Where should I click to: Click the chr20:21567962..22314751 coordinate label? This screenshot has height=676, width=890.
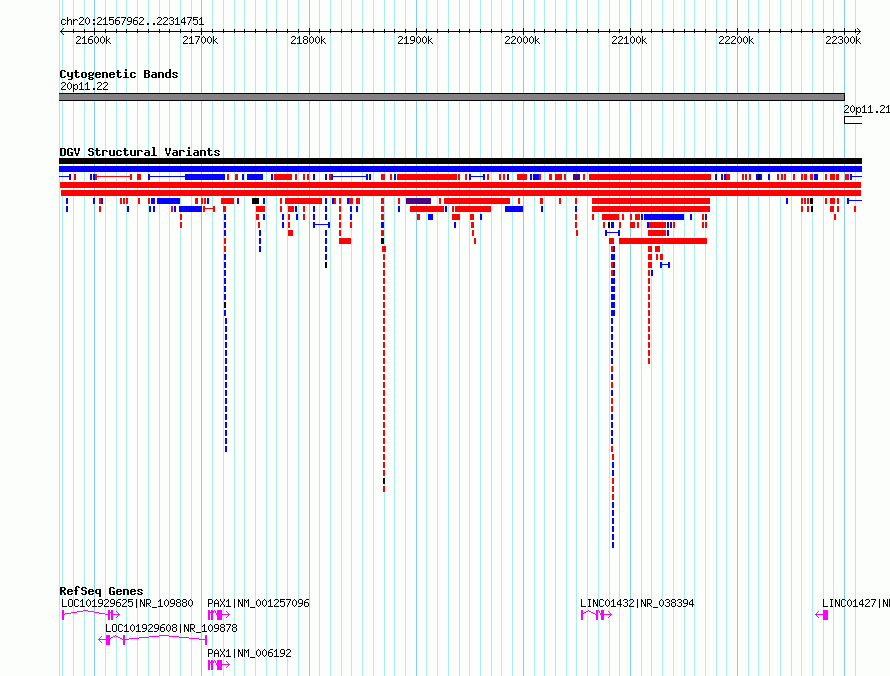click(x=132, y=21)
